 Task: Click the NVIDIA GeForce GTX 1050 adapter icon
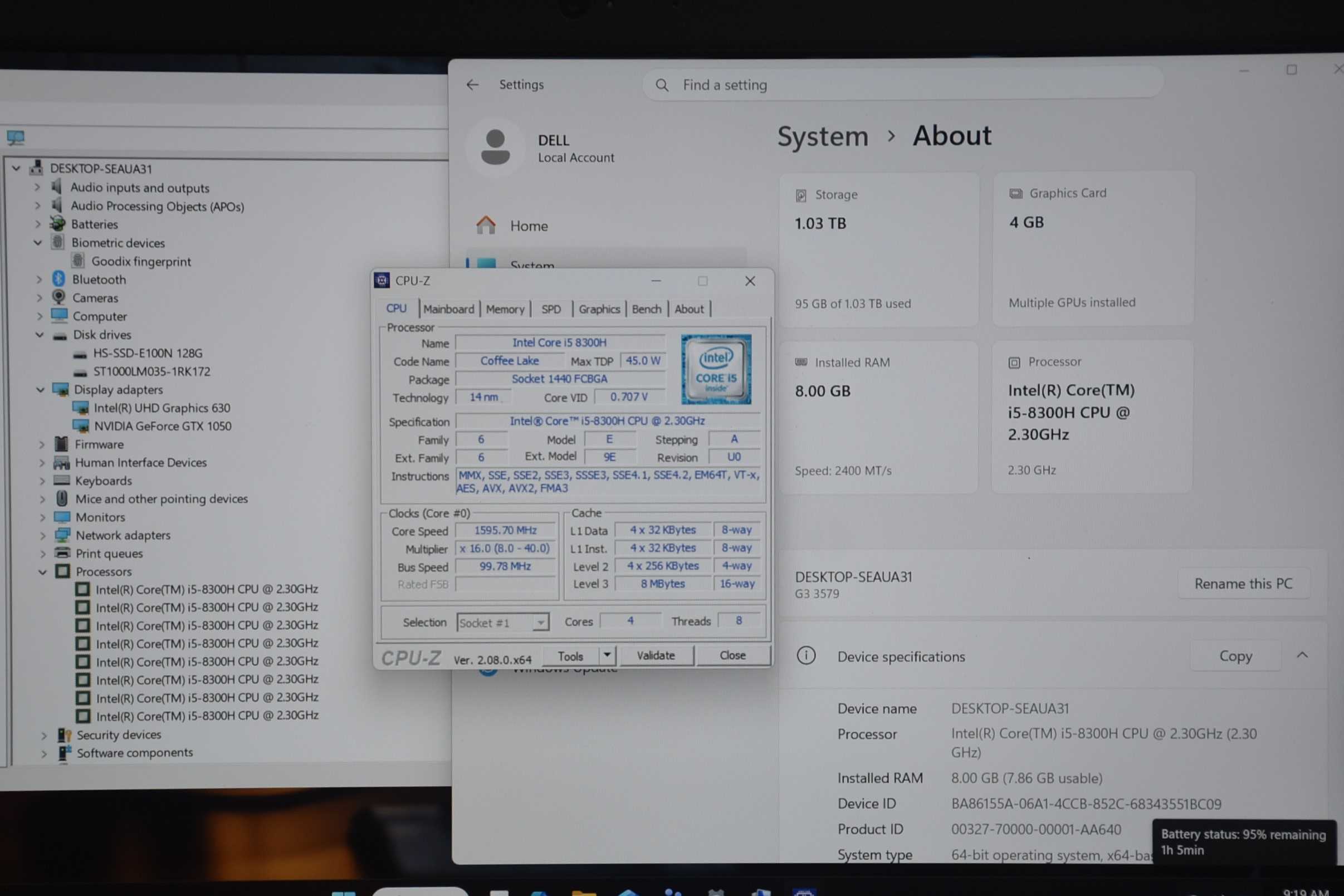pyautogui.click(x=81, y=425)
